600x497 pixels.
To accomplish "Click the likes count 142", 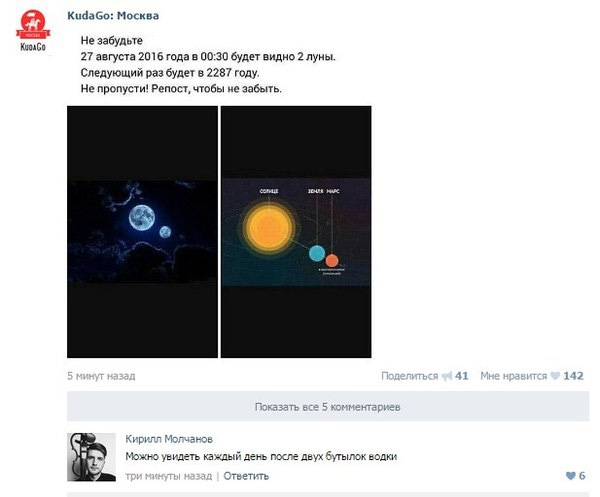I will point(573,376).
